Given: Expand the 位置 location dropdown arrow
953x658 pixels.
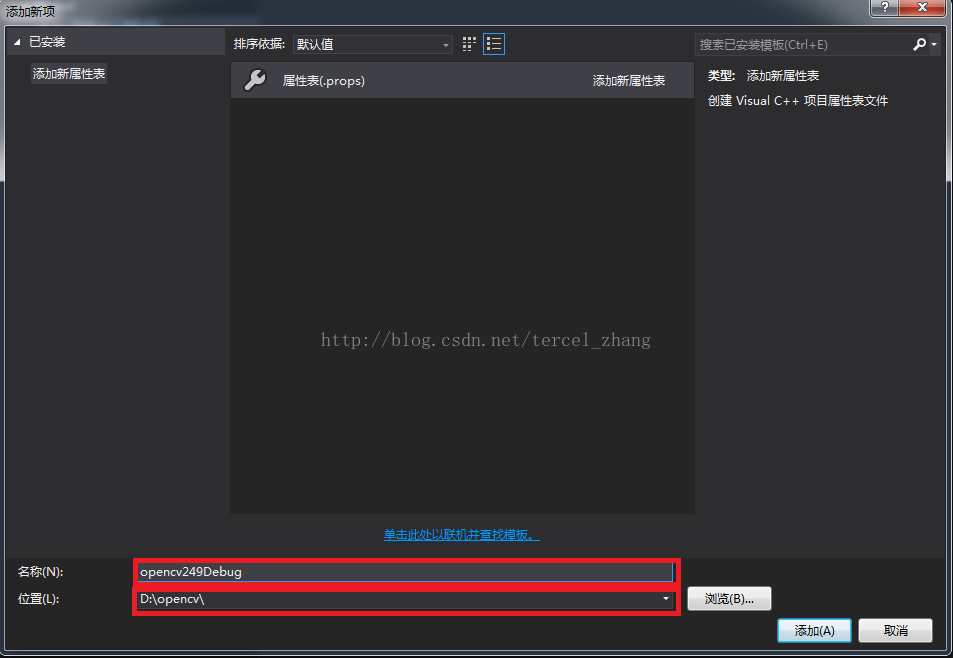Looking at the screenshot, I should pyautogui.click(x=666, y=599).
